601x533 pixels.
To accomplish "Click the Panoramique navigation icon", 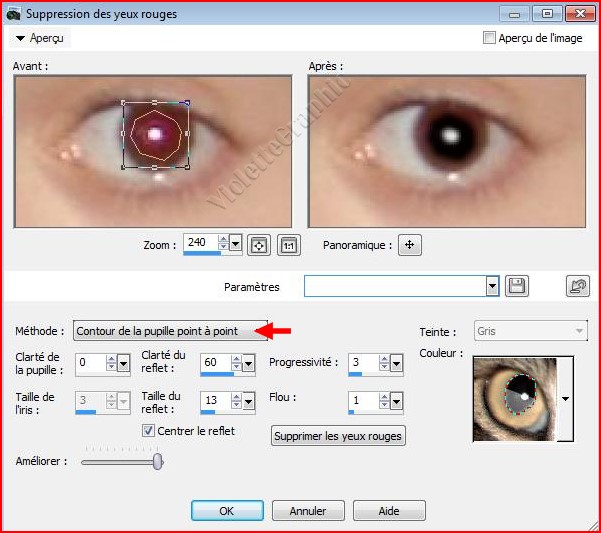I will pyautogui.click(x=409, y=244).
